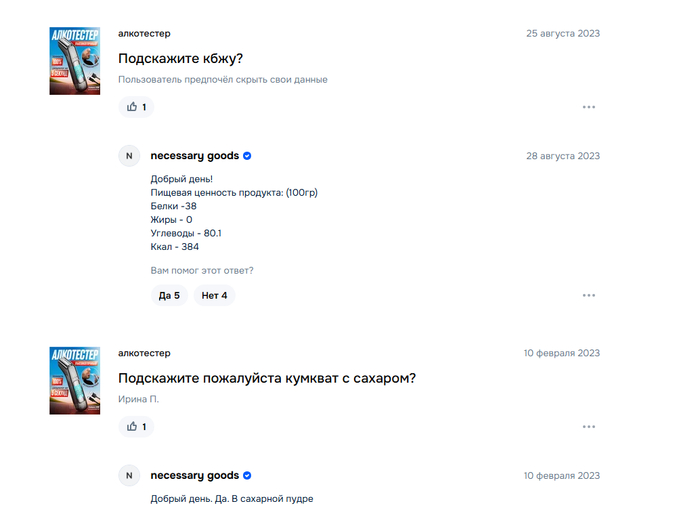Open options menu for кумкват question
Screen dimensions: 700x510
tap(589, 427)
